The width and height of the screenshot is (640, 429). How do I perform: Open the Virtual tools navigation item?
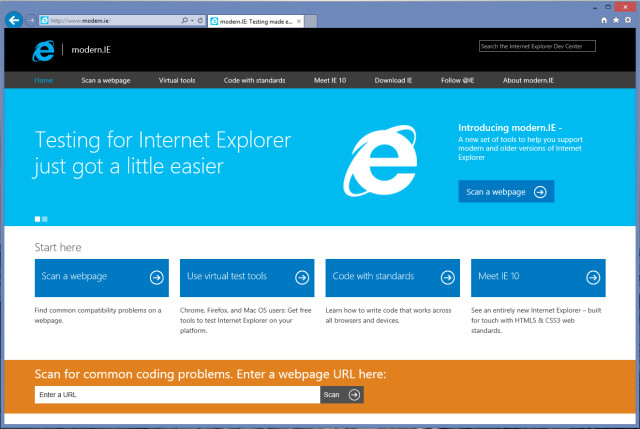pos(177,80)
